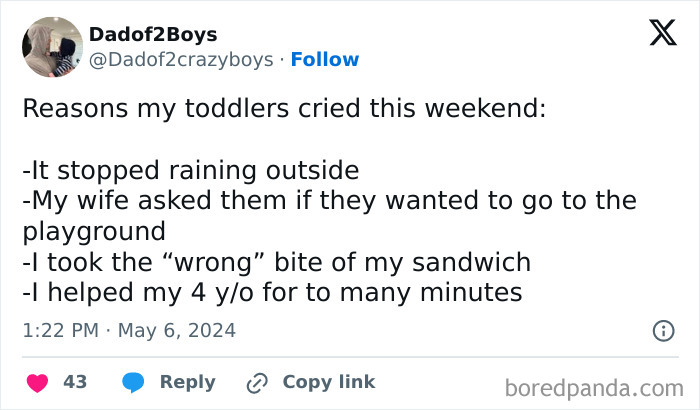Click the "helped my 4 y/o" line
Image resolution: width=700 pixels, height=410 pixels.
click(271, 294)
